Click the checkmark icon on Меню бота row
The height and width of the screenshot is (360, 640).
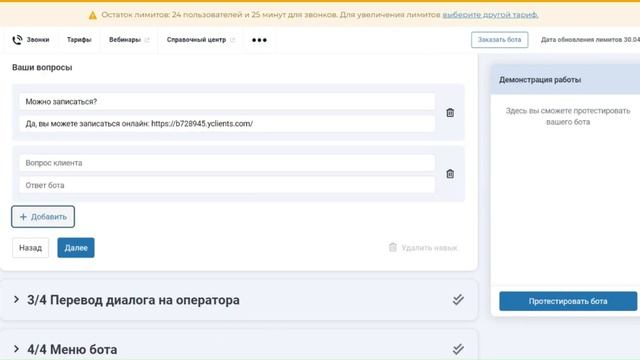point(458,349)
